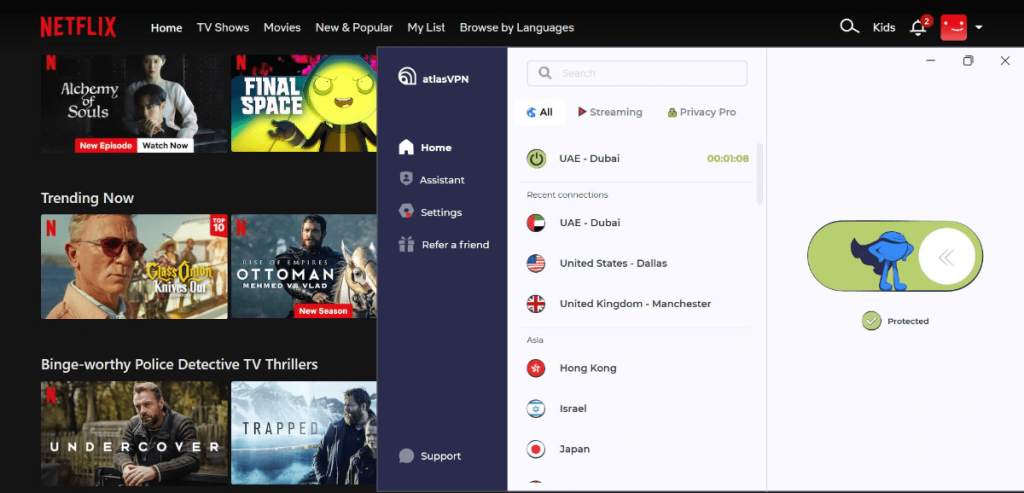Select the Privacy Pro tab
Viewport: 1024px width, 493px height.
[701, 112]
